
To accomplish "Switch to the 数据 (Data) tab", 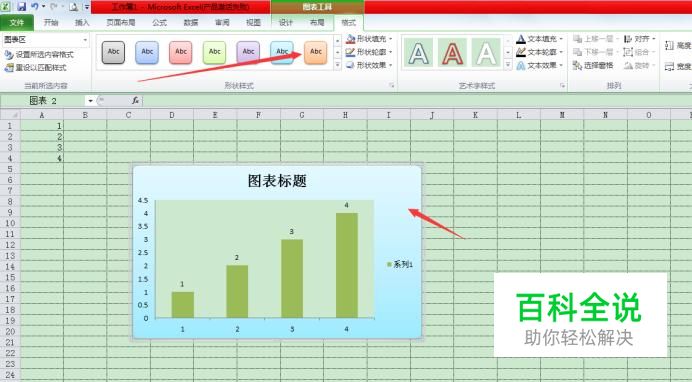I will coord(191,22).
